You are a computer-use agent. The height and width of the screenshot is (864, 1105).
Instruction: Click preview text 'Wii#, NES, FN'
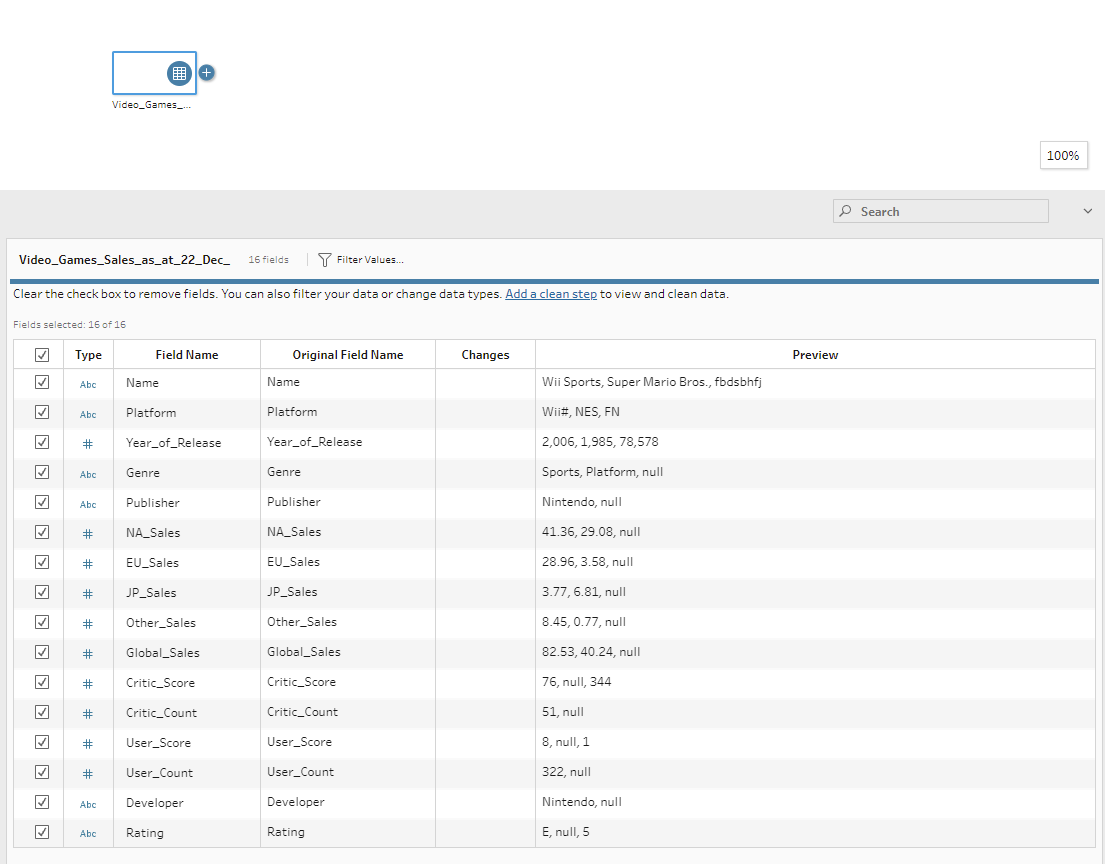click(x=581, y=412)
